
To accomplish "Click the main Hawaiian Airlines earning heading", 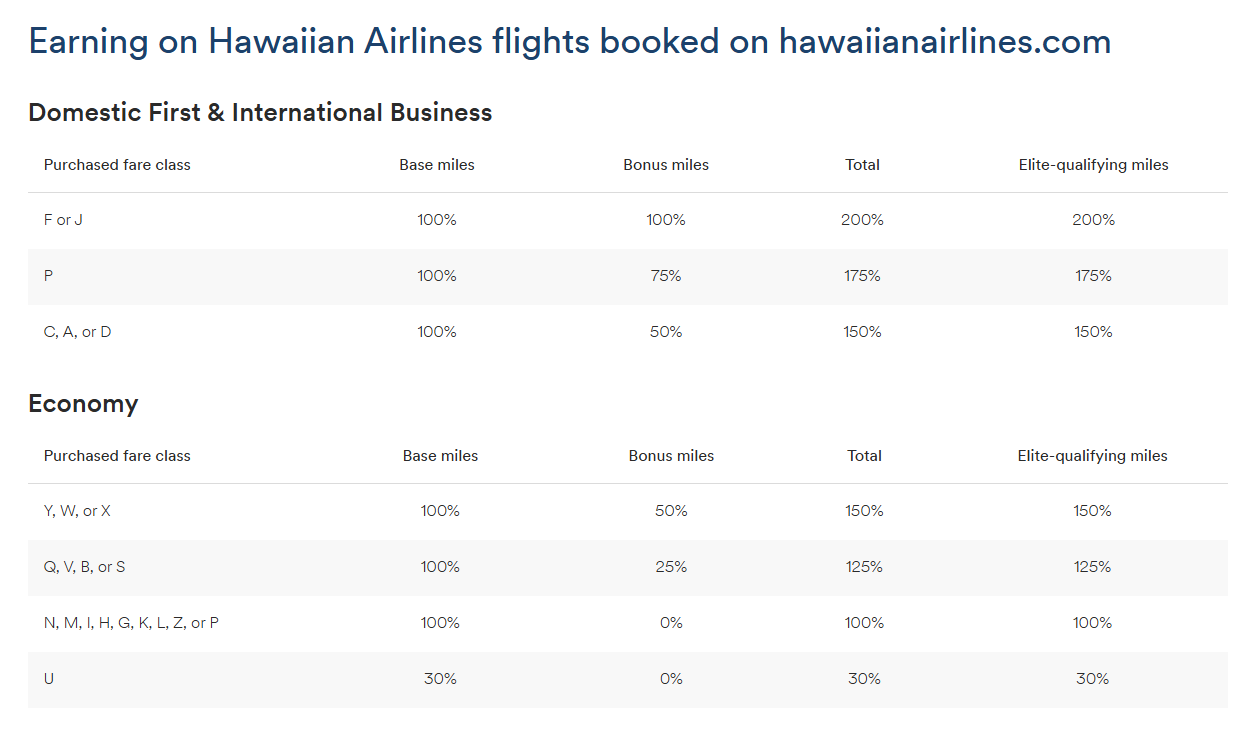I will [569, 42].
